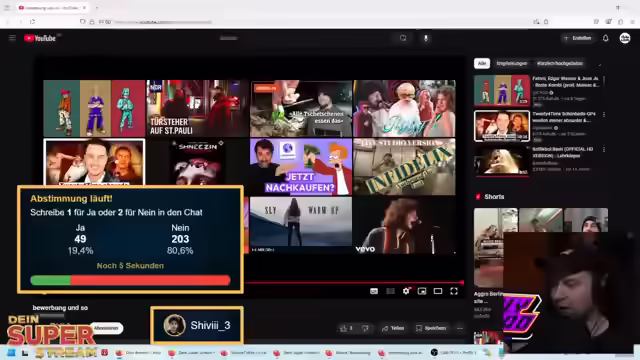The image size is (640, 360).
Task: Open video player settings gear
Action: pyautogui.click(x=406, y=291)
